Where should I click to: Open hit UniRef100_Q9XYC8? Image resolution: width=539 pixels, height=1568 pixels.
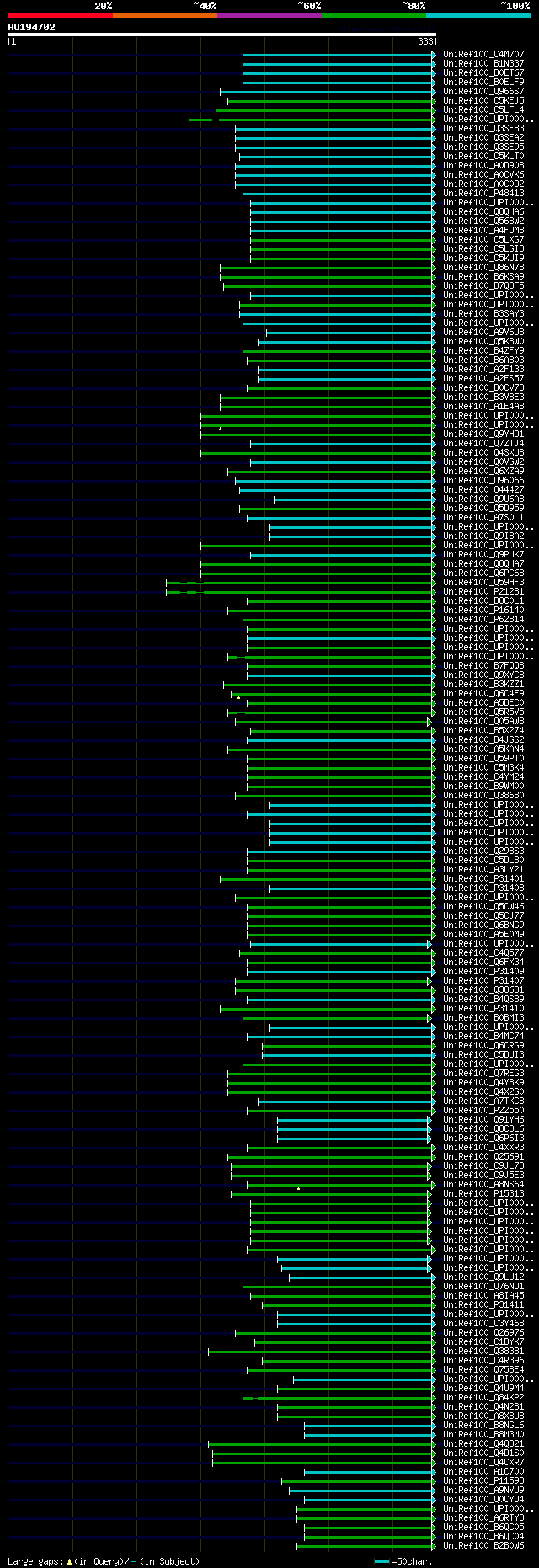click(483, 675)
